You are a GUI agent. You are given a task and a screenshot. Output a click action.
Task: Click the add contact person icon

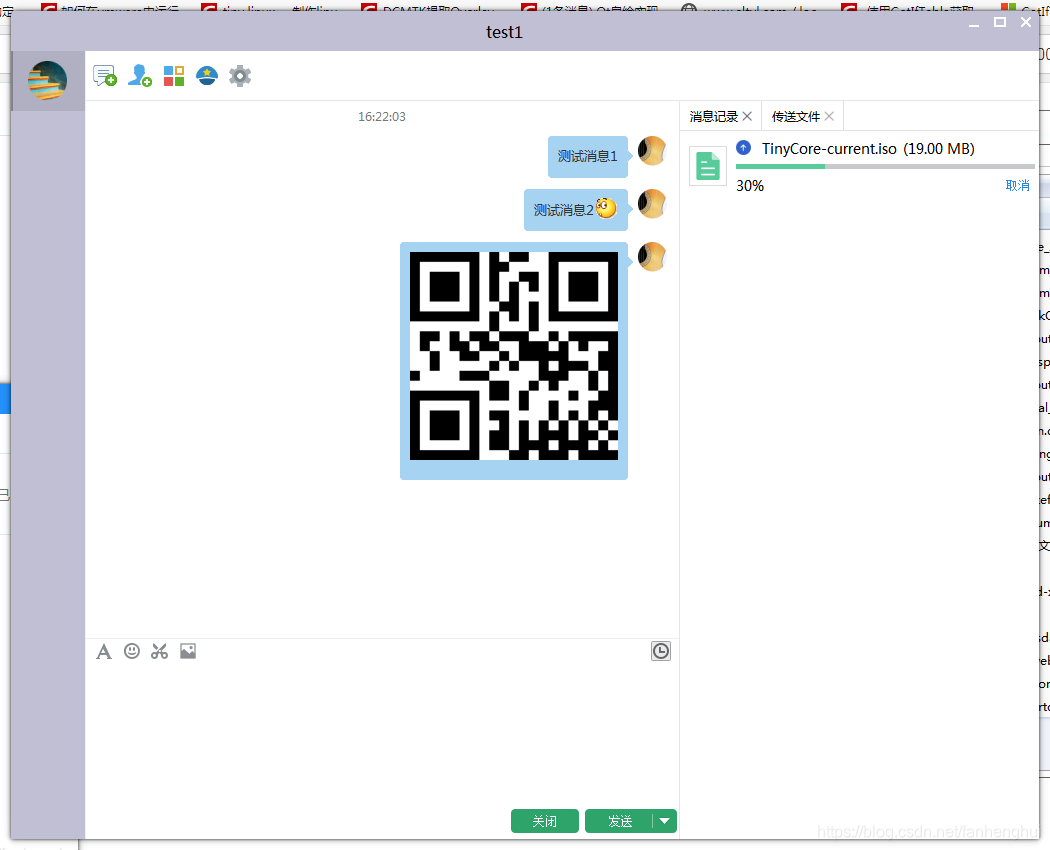coord(140,76)
